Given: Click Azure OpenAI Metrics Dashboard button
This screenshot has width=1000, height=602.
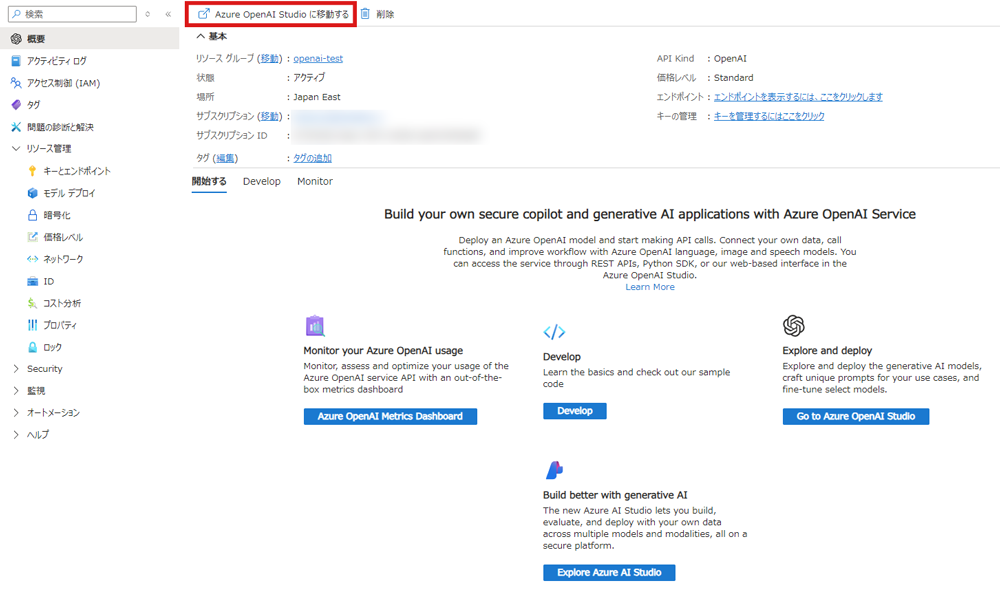Looking at the screenshot, I should point(390,416).
